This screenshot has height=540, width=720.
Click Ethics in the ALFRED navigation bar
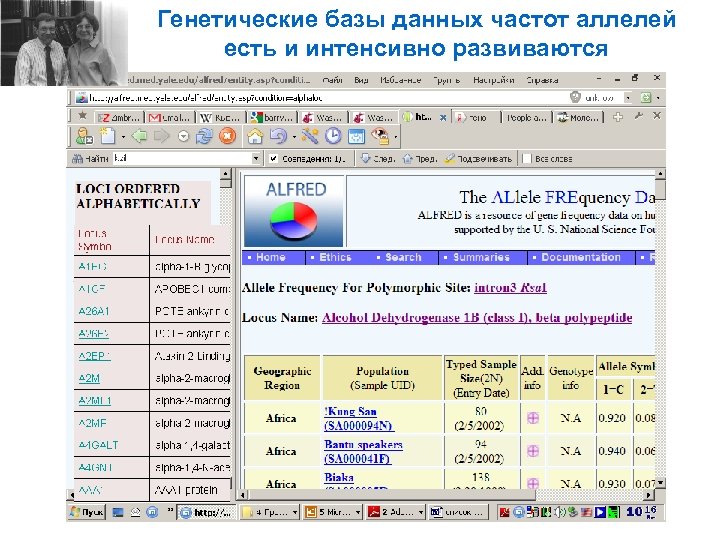pos(335,258)
